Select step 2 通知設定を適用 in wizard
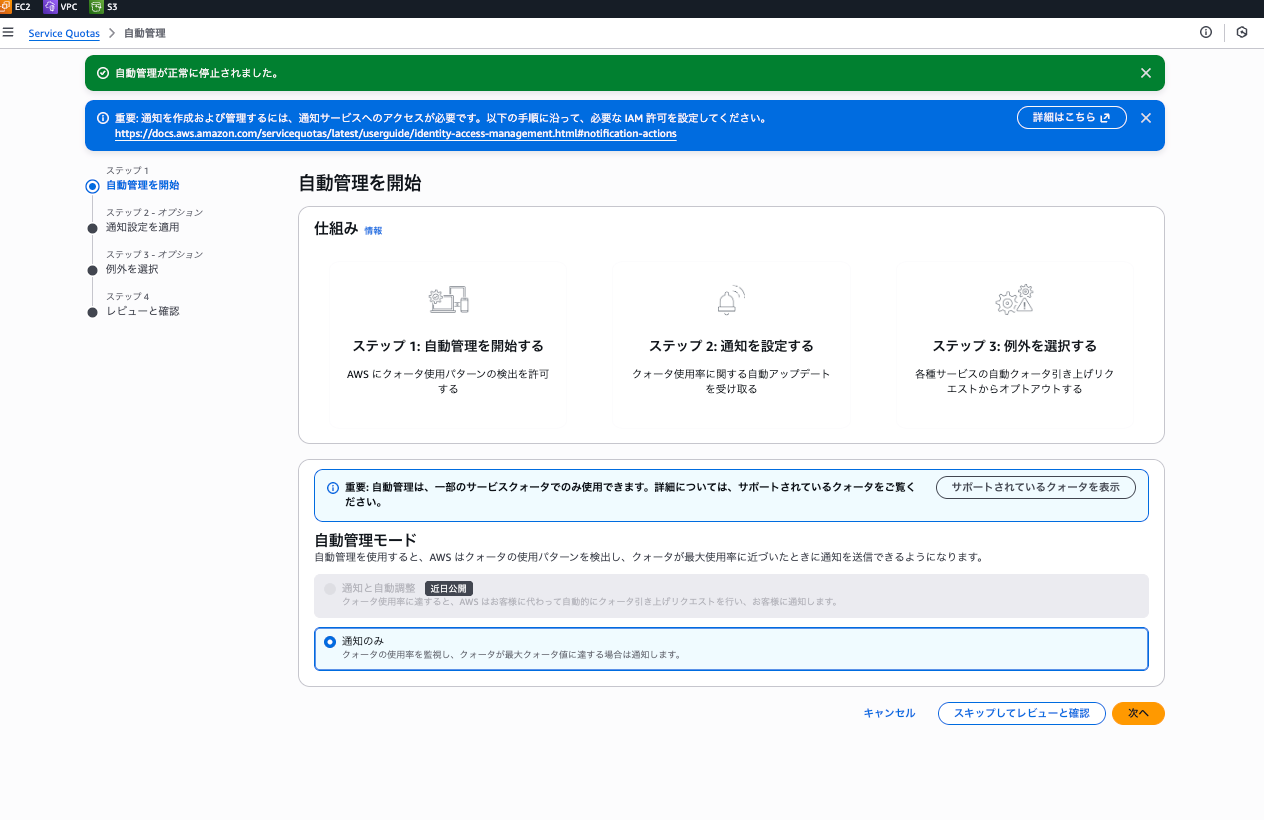 click(x=143, y=227)
